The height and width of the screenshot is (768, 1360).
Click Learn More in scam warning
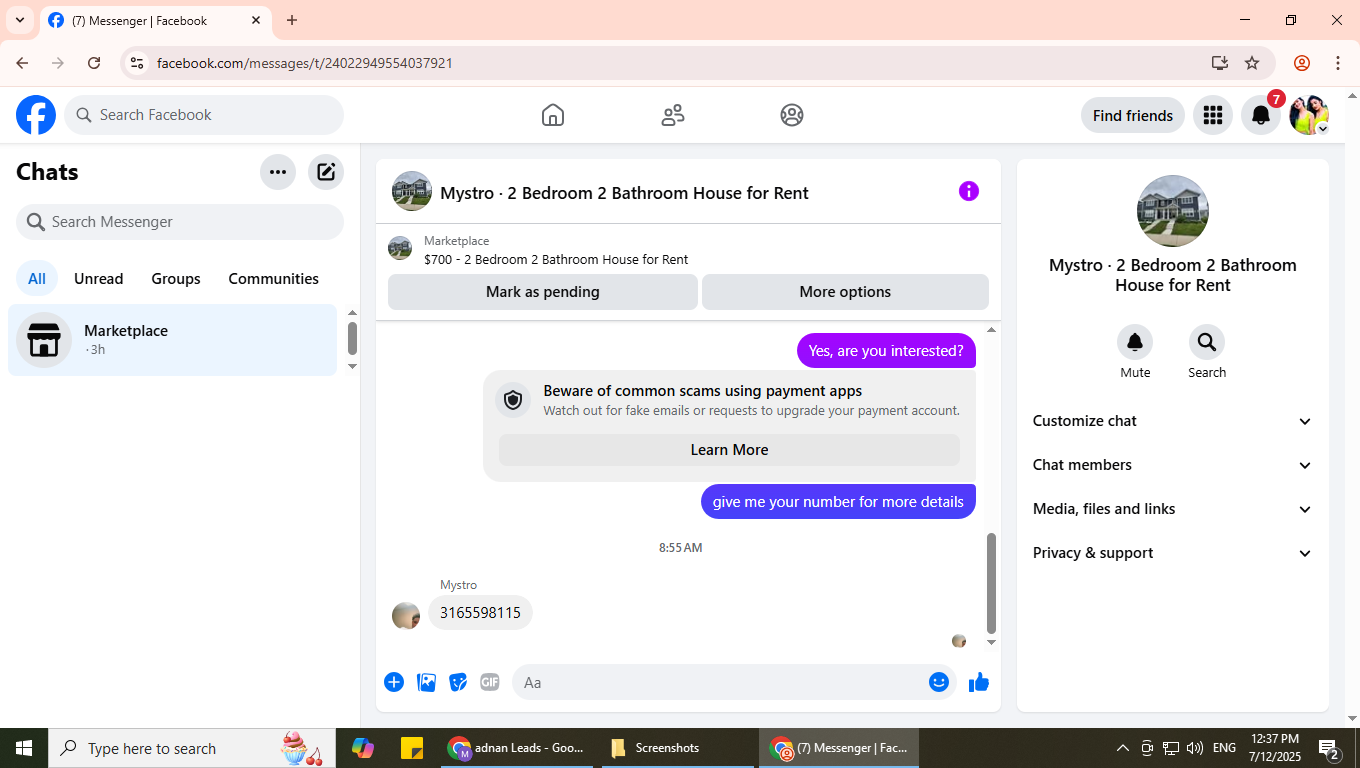729,450
